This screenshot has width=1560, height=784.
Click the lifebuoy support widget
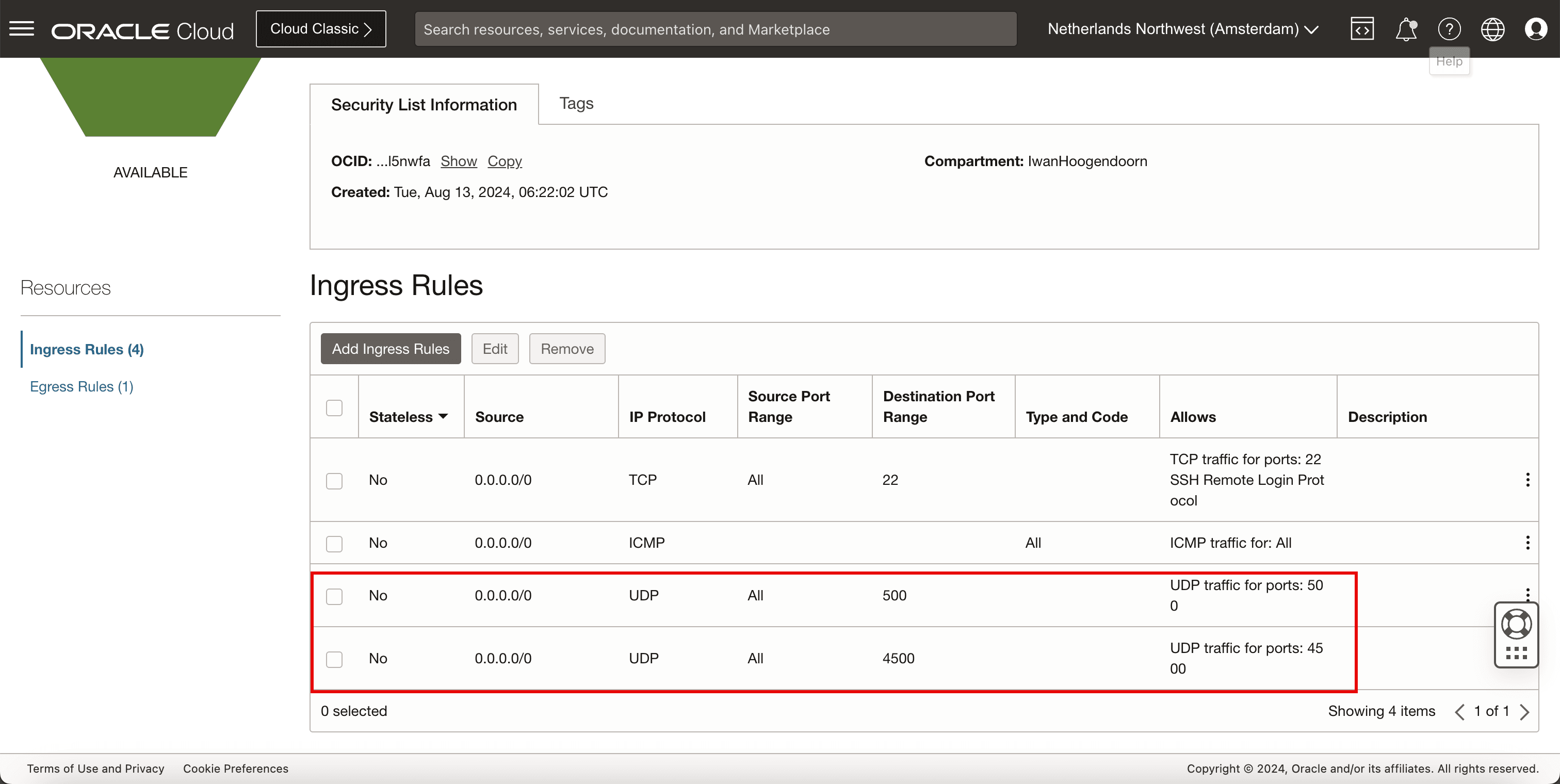[x=1516, y=624]
